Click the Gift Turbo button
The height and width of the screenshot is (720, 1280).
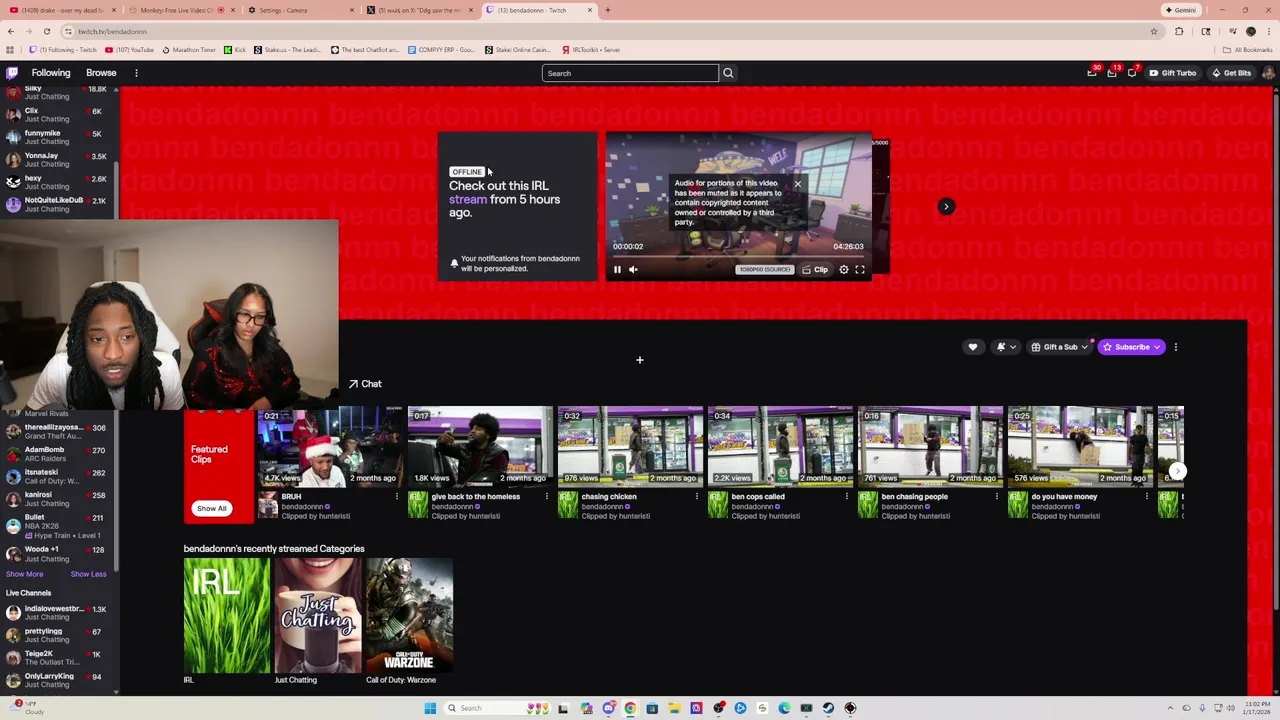pos(1173,73)
